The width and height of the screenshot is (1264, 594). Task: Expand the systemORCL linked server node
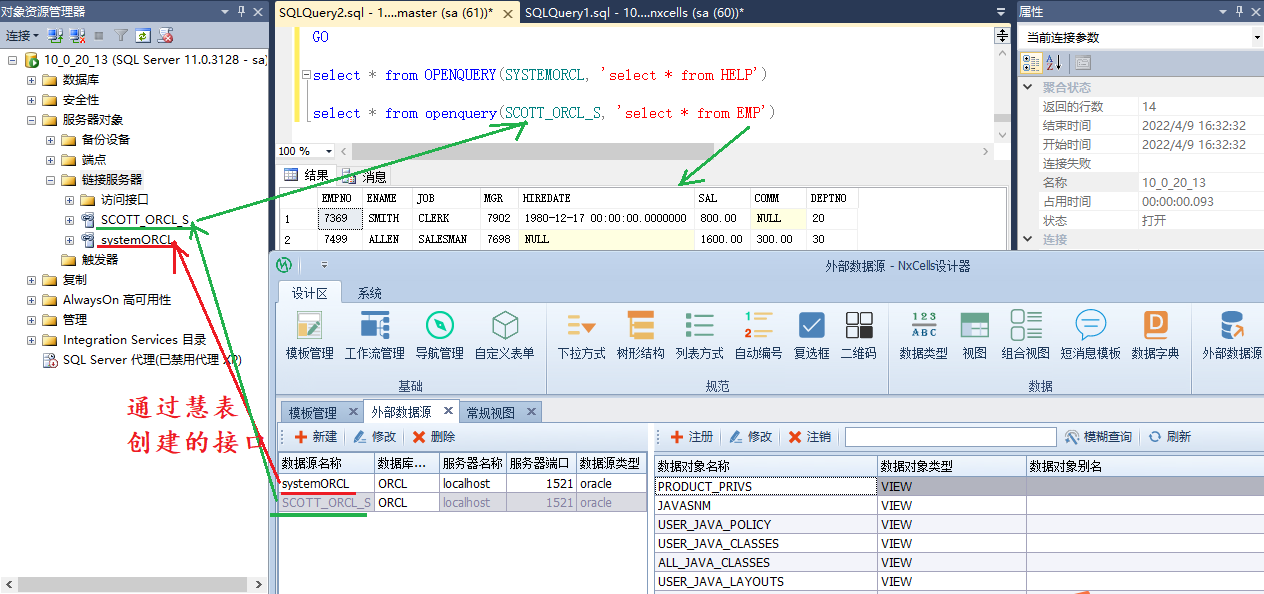[70, 240]
